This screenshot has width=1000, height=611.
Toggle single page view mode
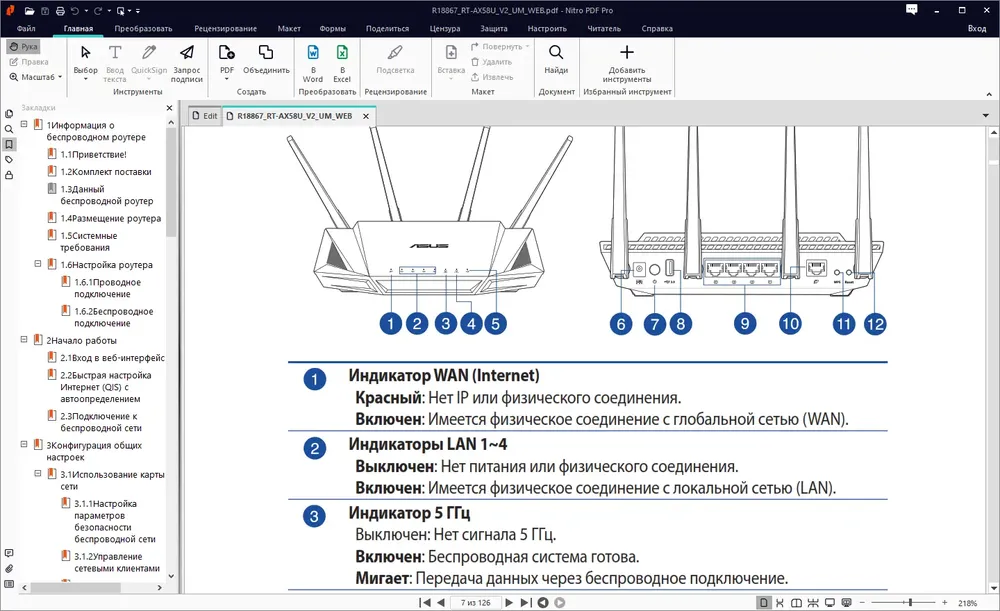pyautogui.click(x=763, y=603)
